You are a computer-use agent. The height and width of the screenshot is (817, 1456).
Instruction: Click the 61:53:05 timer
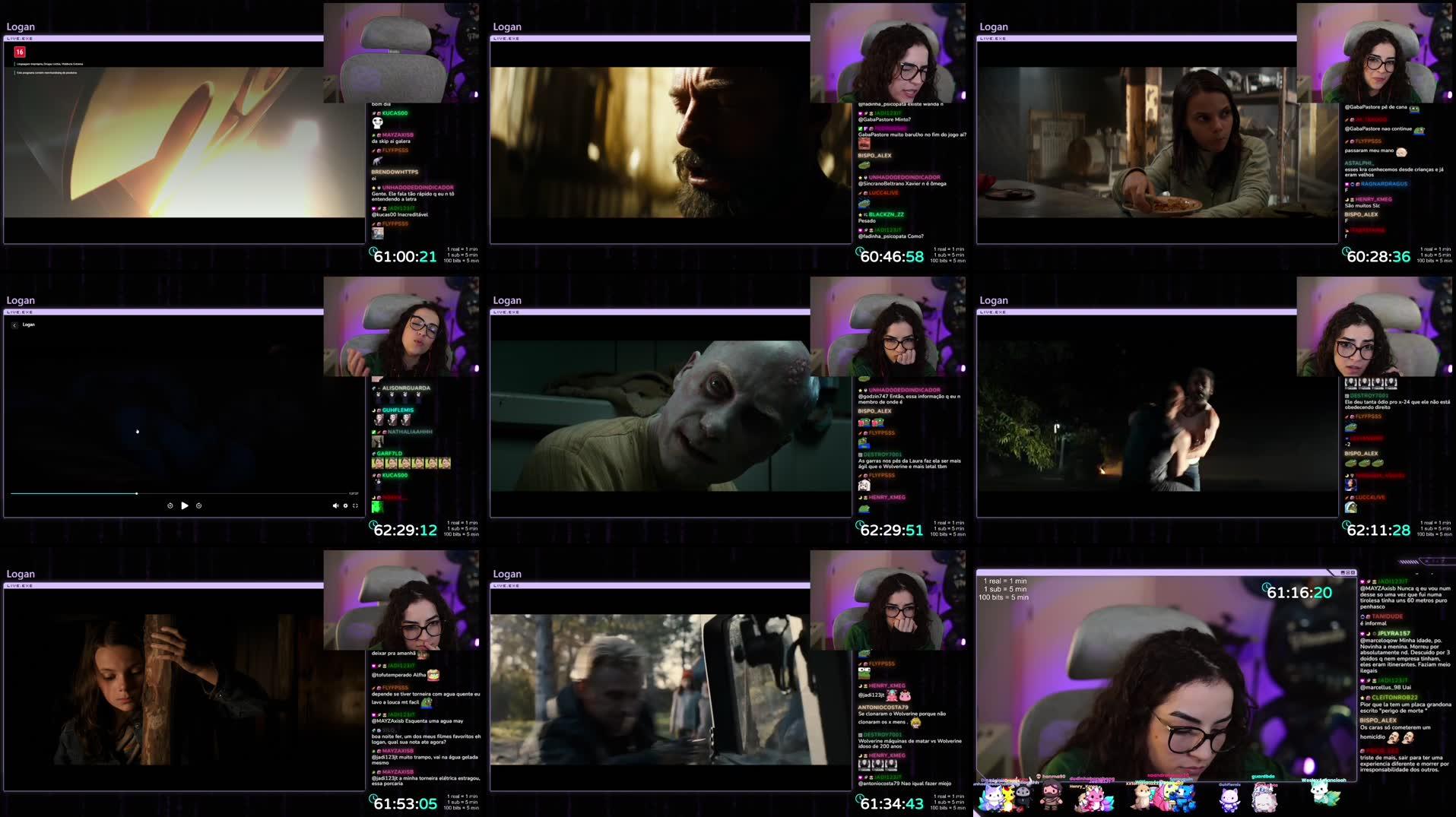(405, 804)
